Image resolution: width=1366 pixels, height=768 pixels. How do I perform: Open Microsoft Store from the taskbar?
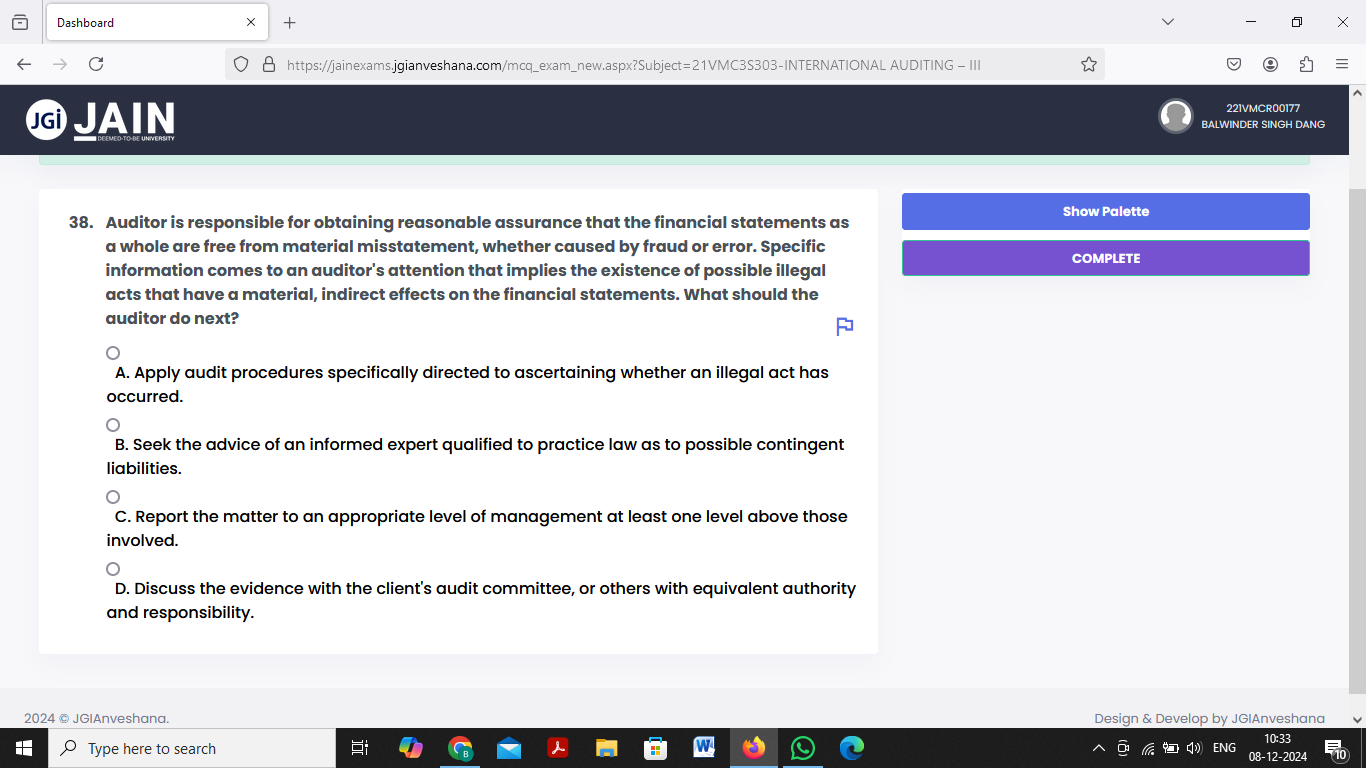point(655,748)
